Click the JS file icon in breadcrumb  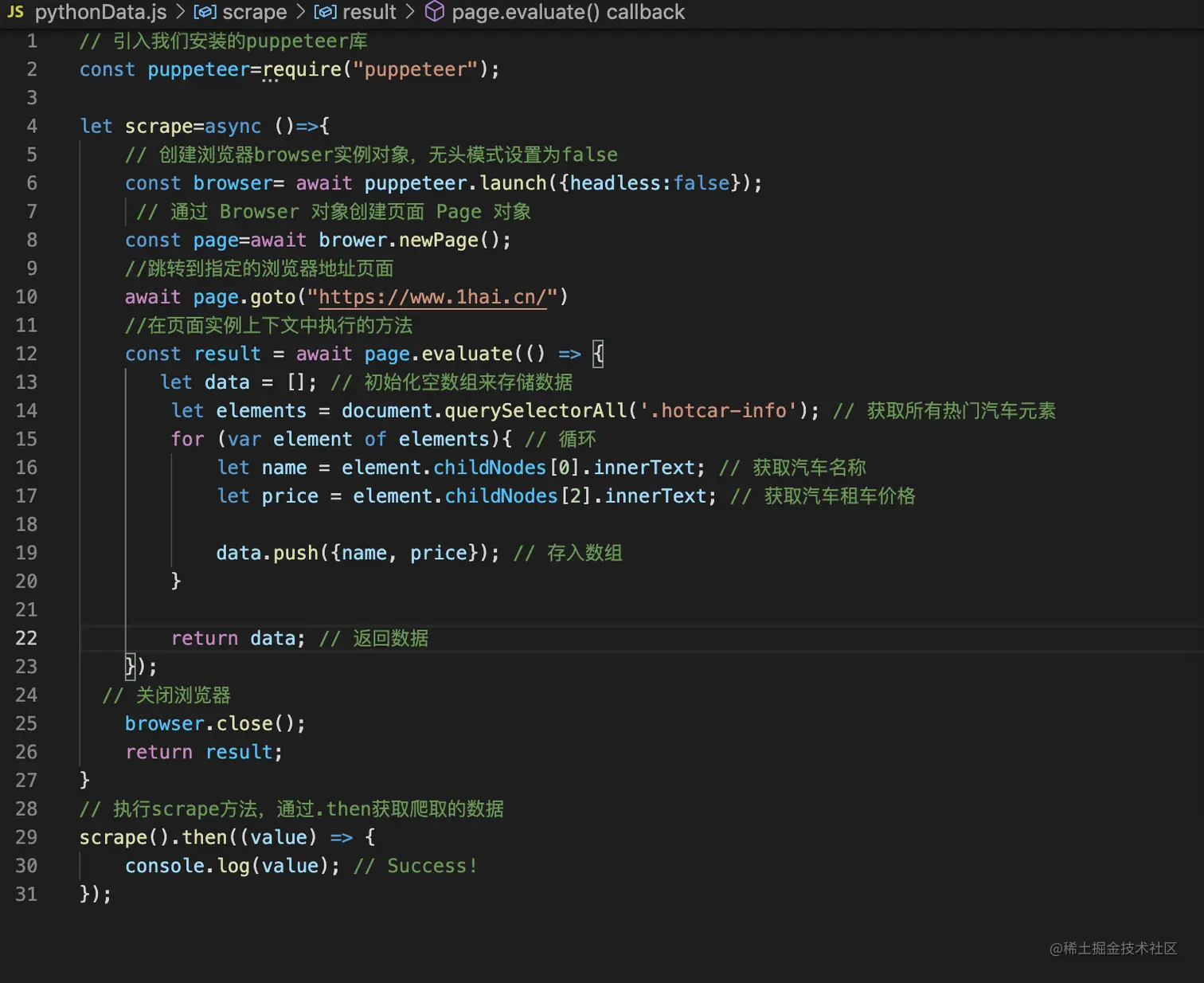[x=15, y=12]
